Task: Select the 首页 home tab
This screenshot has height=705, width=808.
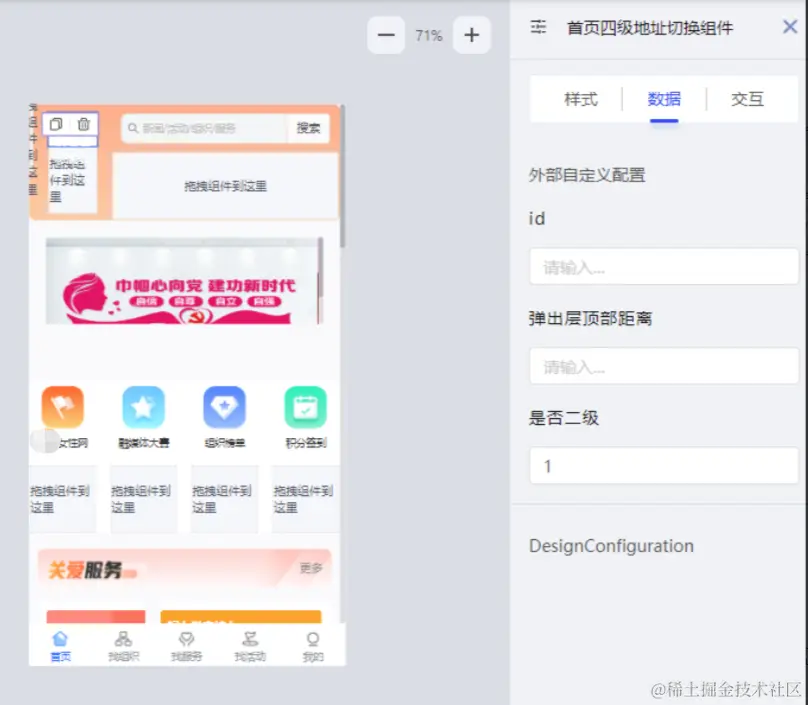Action: pos(60,642)
